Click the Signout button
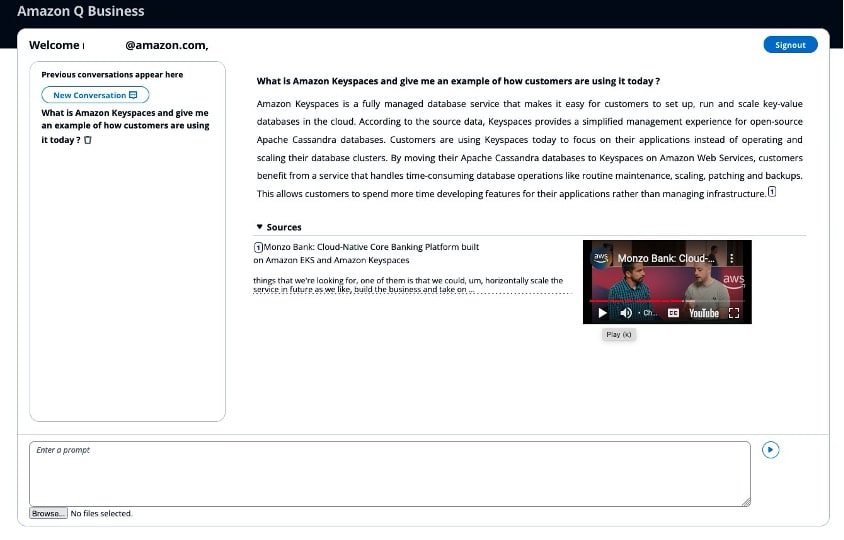This screenshot has height=540, width=844. pos(790,45)
